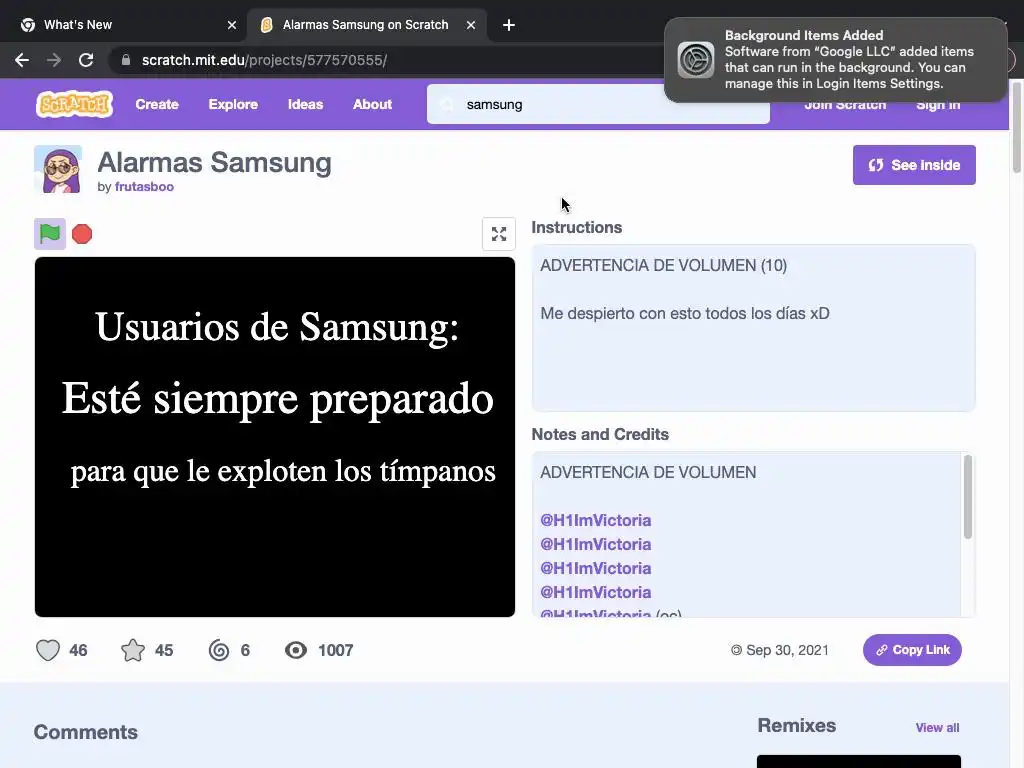1024x768 pixels.
Task: Open the Ideas menu item
Action: pos(306,104)
